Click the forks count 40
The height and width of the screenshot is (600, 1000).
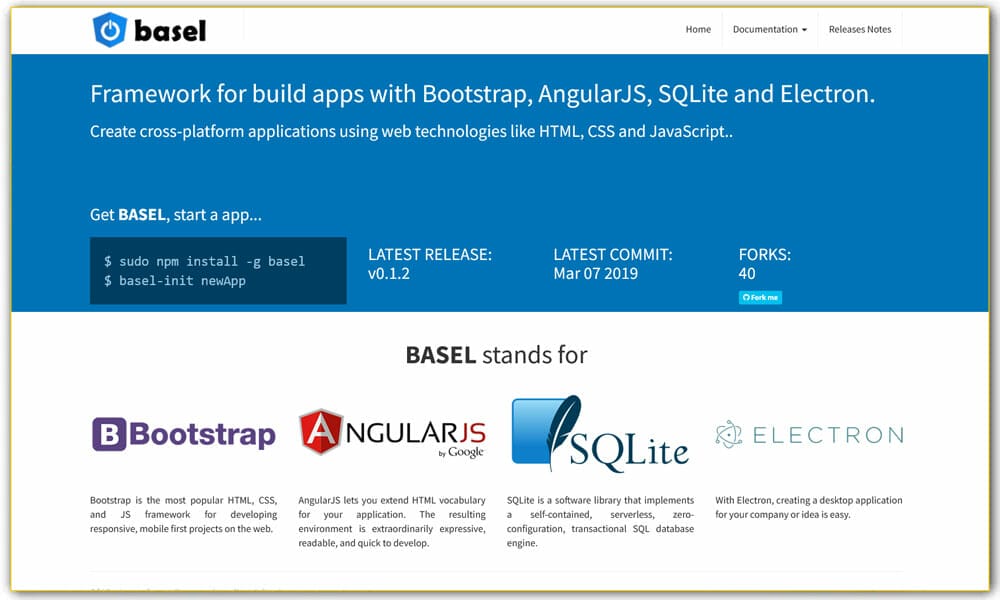(747, 273)
